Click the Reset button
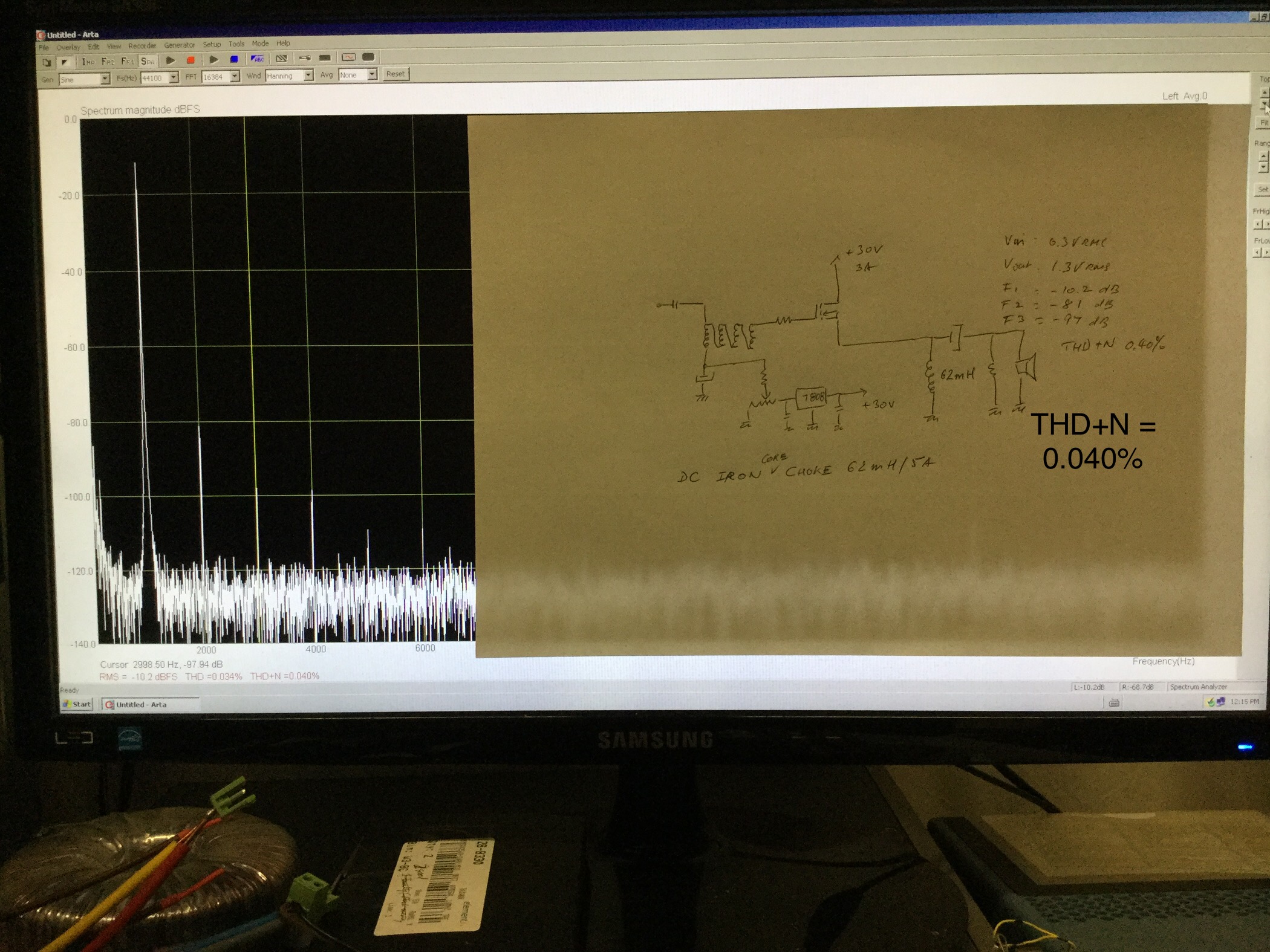Viewport: 1270px width, 952px height. pos(396,74)
